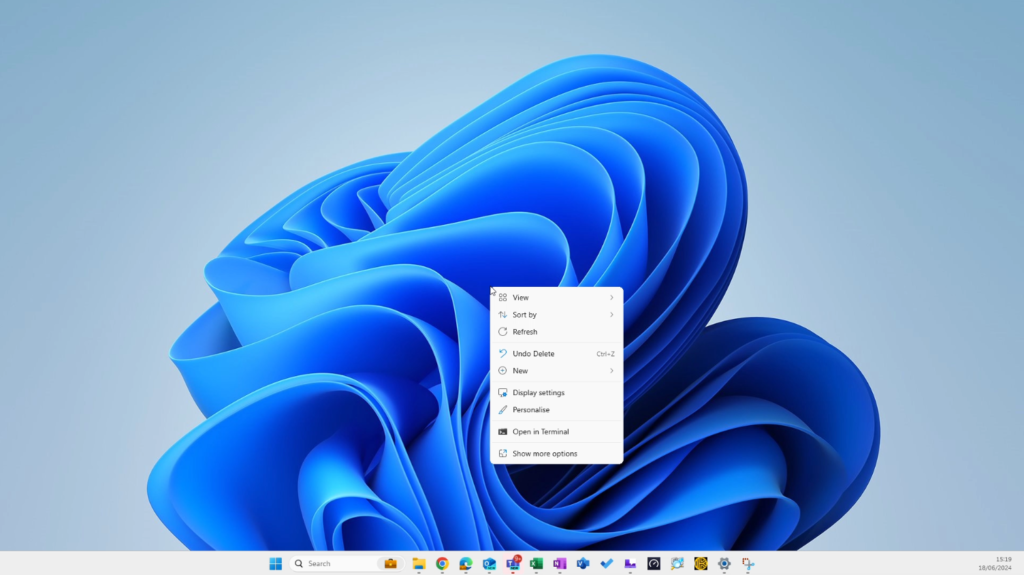Launch OneNote from the taskbar

point(559,563)
